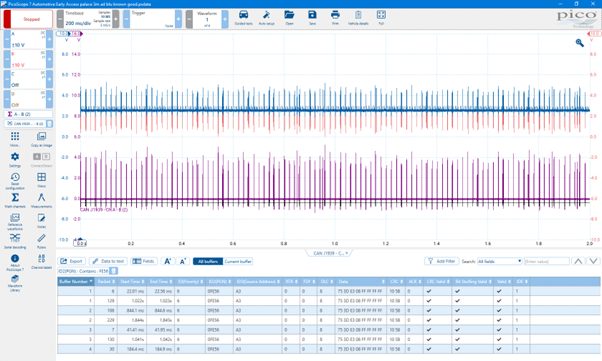602x361 pixels.
Task: Select the Current buffer toggle
Action: [238, 261]
